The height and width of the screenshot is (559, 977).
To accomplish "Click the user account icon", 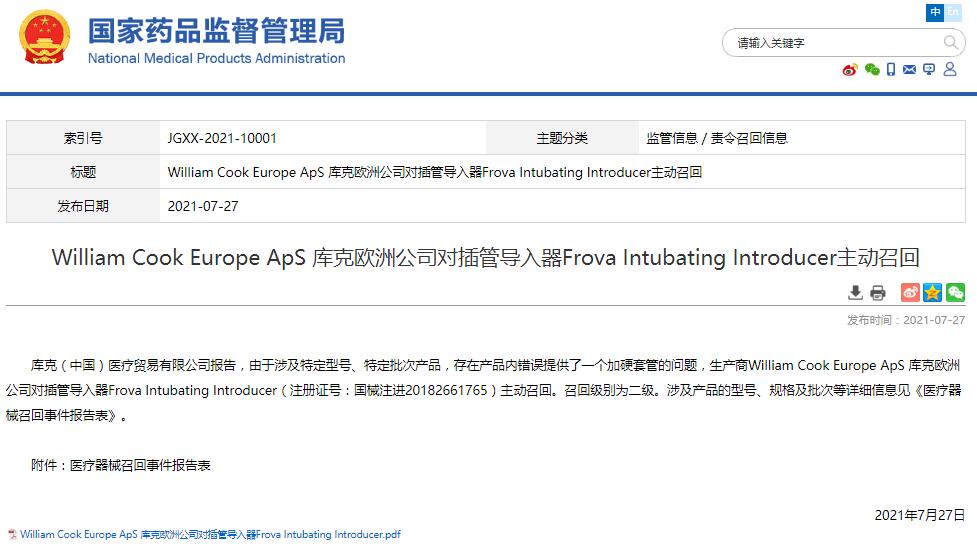I will tap(950, 69).
